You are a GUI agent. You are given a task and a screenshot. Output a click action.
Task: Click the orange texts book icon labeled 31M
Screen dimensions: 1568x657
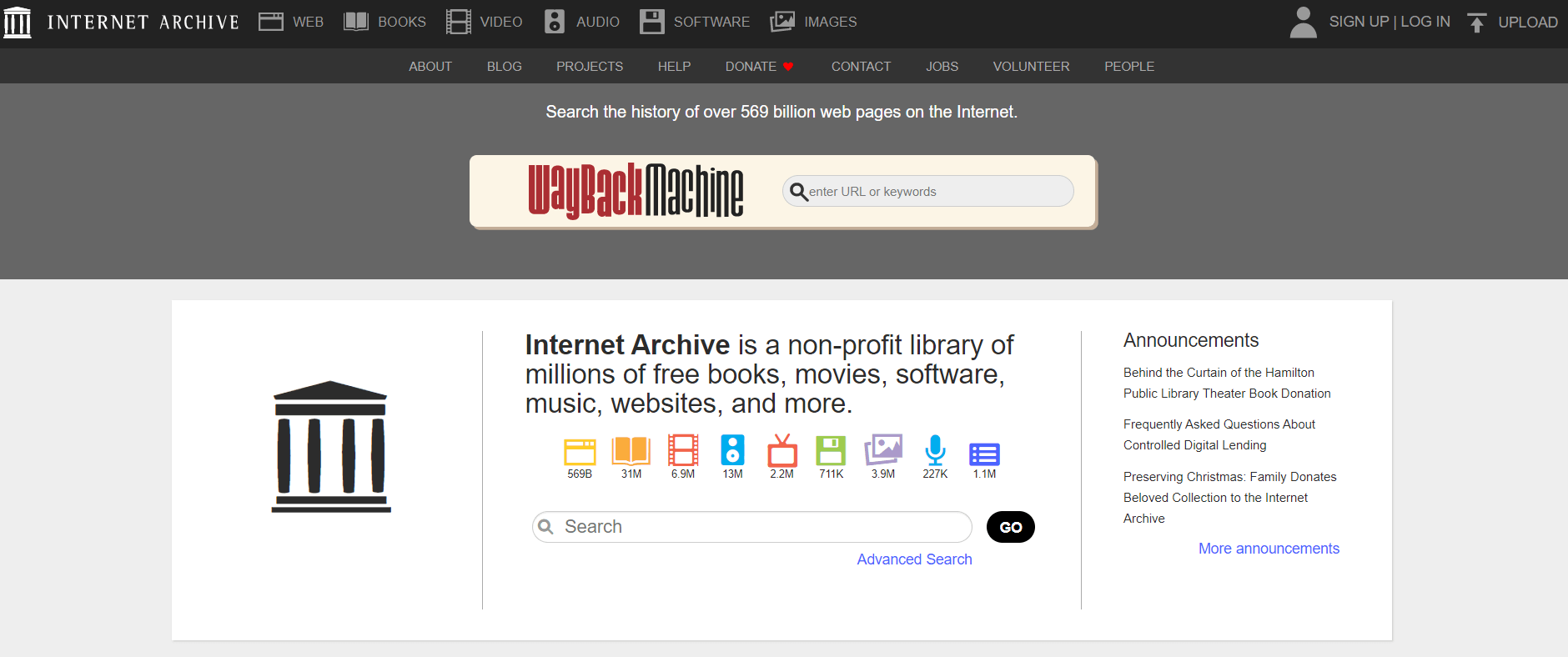pos(631,450)
